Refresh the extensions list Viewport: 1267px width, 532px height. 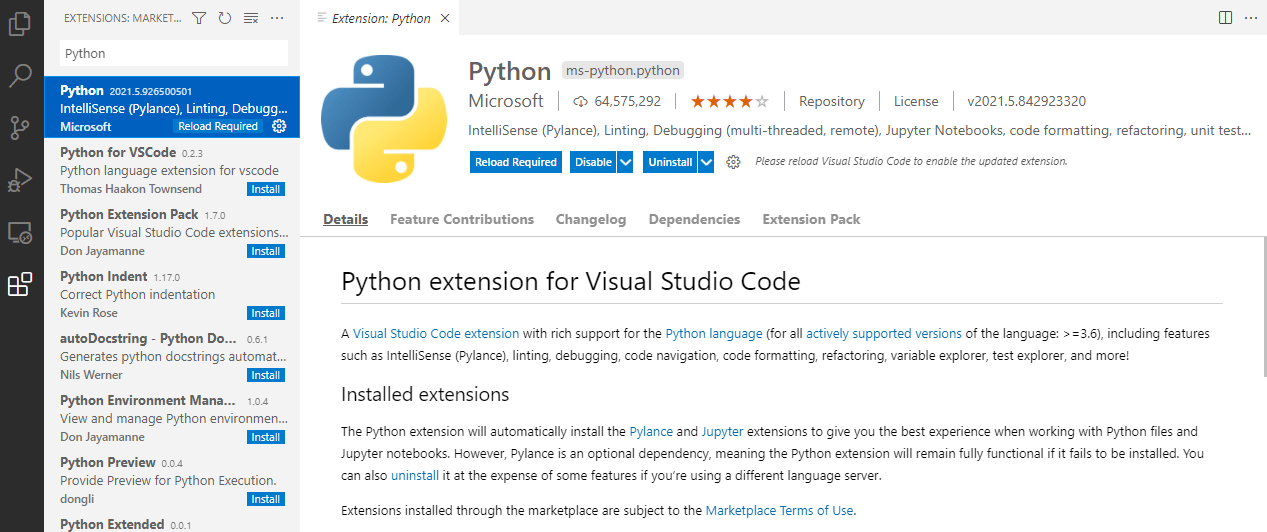point(225,18)
